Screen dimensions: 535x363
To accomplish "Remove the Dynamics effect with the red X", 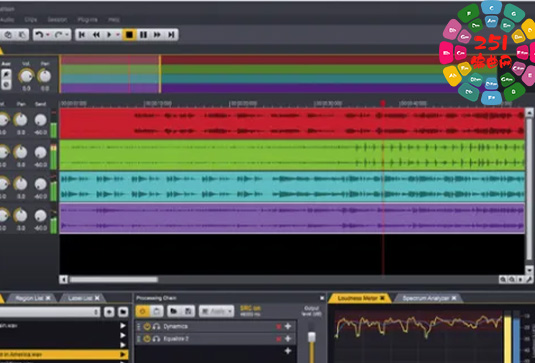I will click(278, 327).
